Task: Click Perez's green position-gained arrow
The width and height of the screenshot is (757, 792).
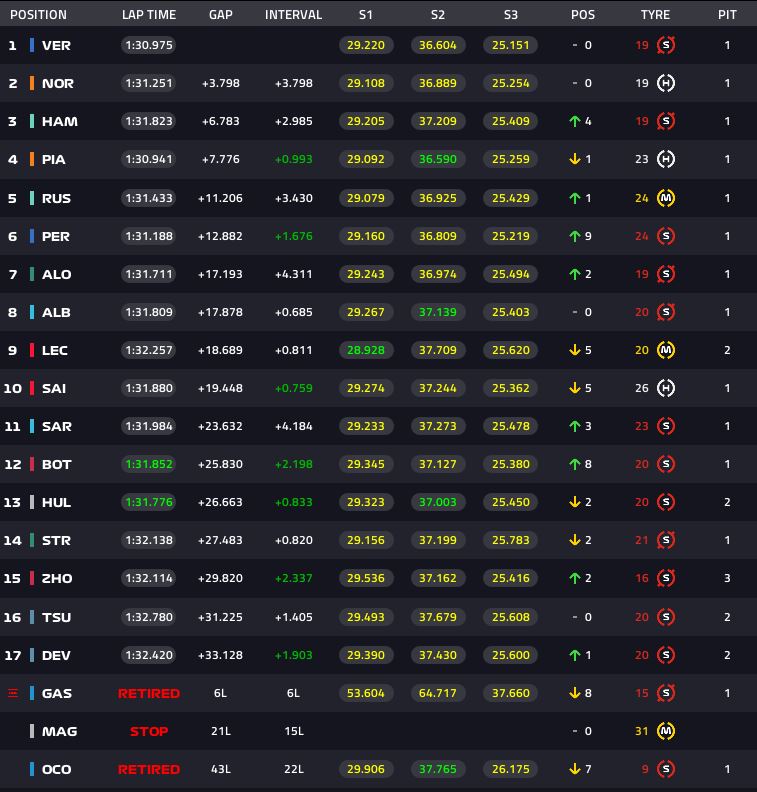Action: 575,236
